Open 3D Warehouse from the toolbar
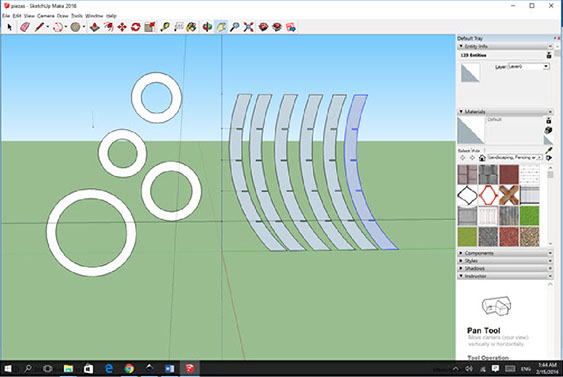The height and width of the screenshot is (377, 563). tap(264, 27)
